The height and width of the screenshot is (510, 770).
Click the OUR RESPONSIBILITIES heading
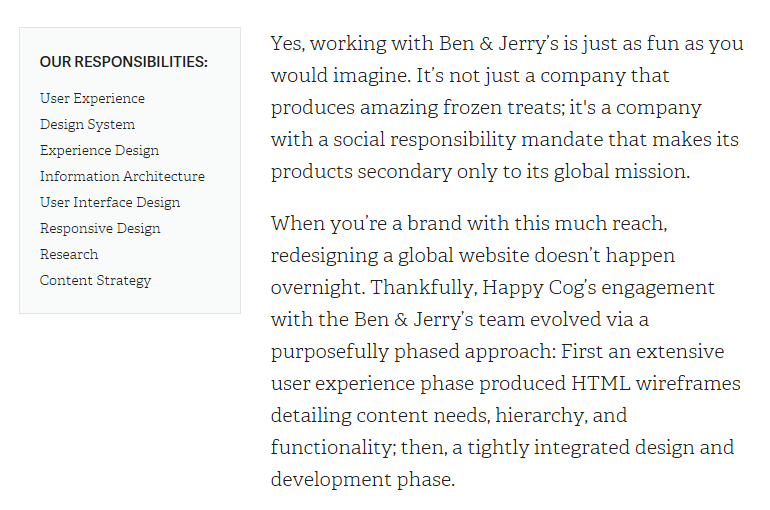click(124, 62)
